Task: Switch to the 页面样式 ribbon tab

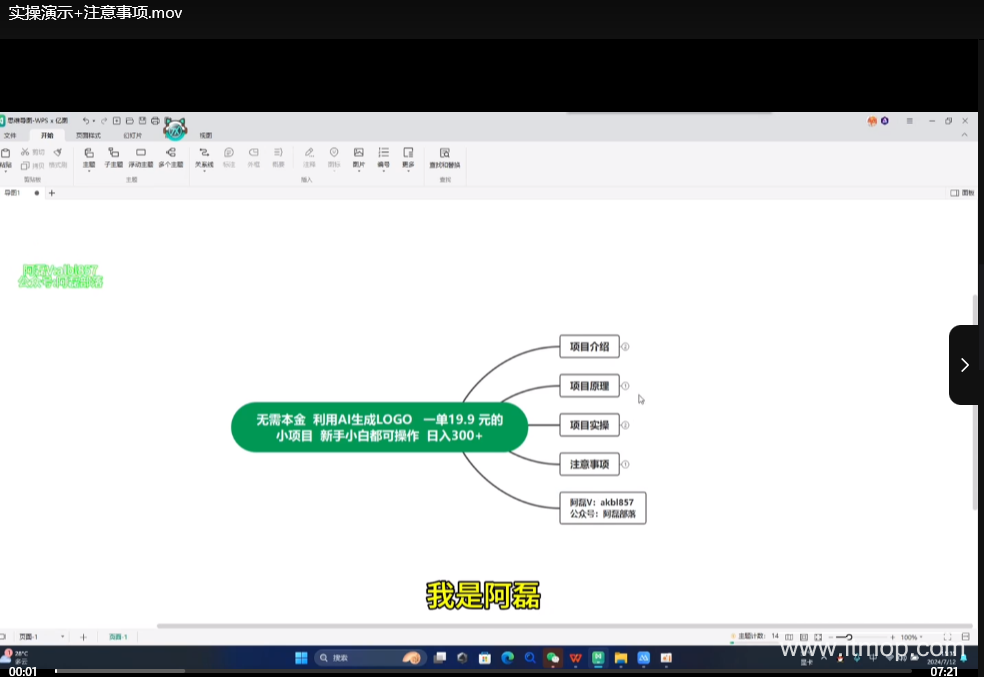Action: pos(88,135)
